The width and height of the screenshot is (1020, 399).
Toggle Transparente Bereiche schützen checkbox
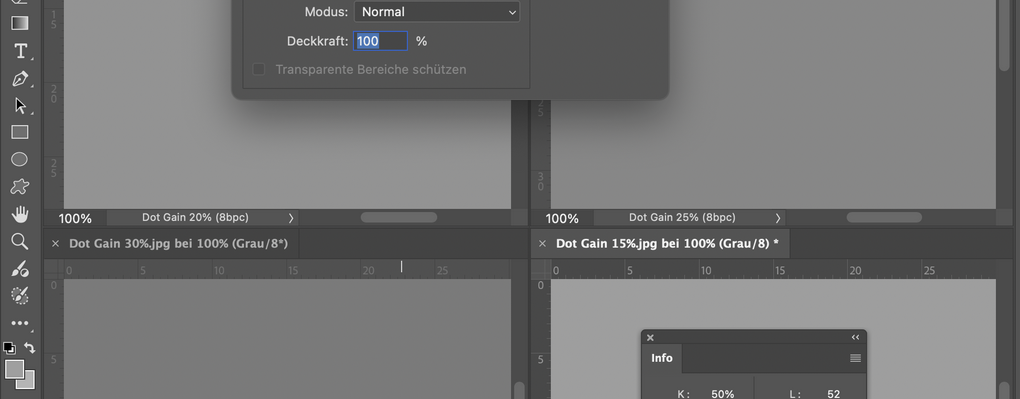(x=258, y=69)
